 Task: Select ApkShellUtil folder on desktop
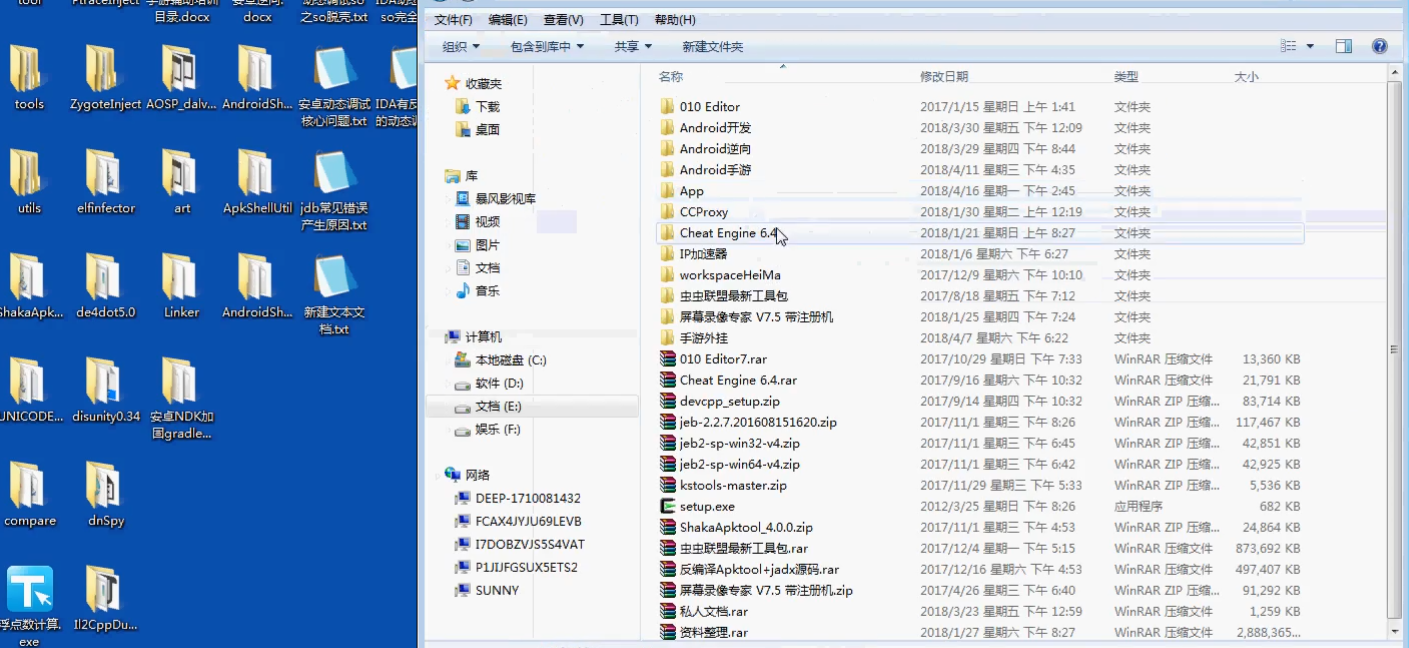pos(257,183)
